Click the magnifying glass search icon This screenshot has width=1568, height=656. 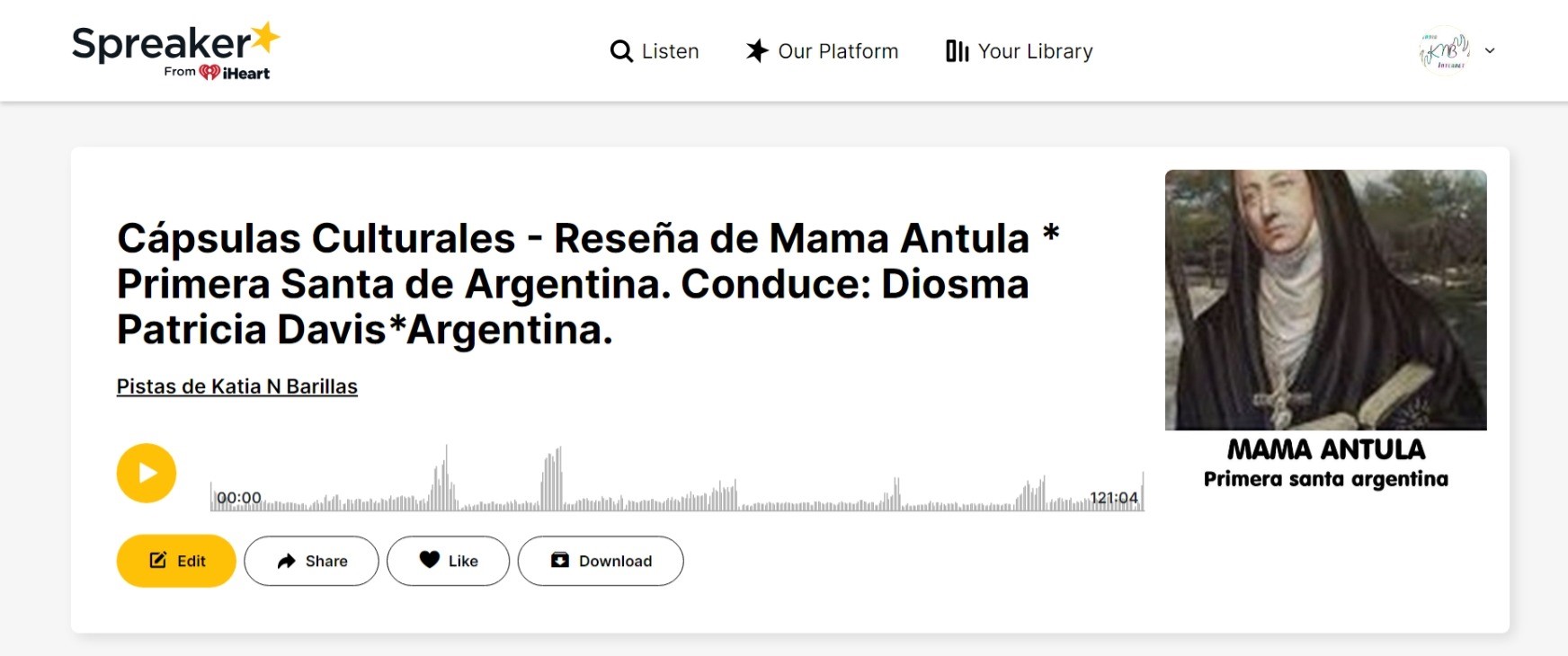[621, 51]
